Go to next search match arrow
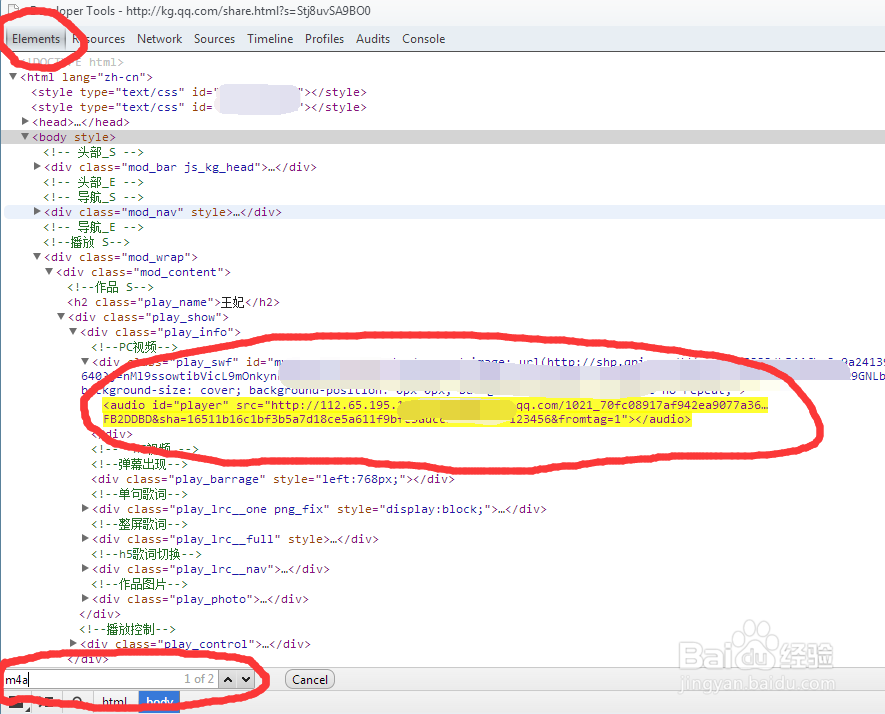885x714 pixels. 246,679
